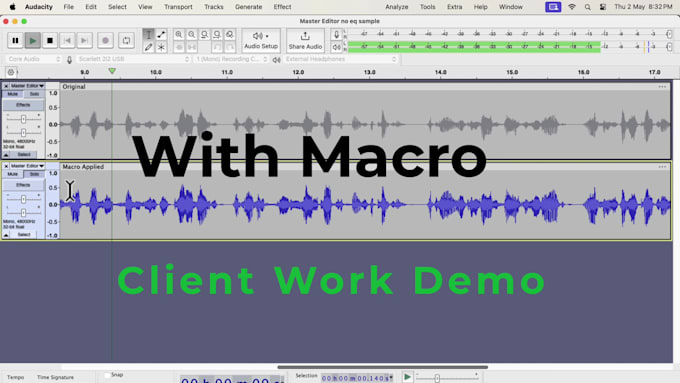Open the Original track's Master Editor menu
The image size is (680, 383).
coord(27,86)
